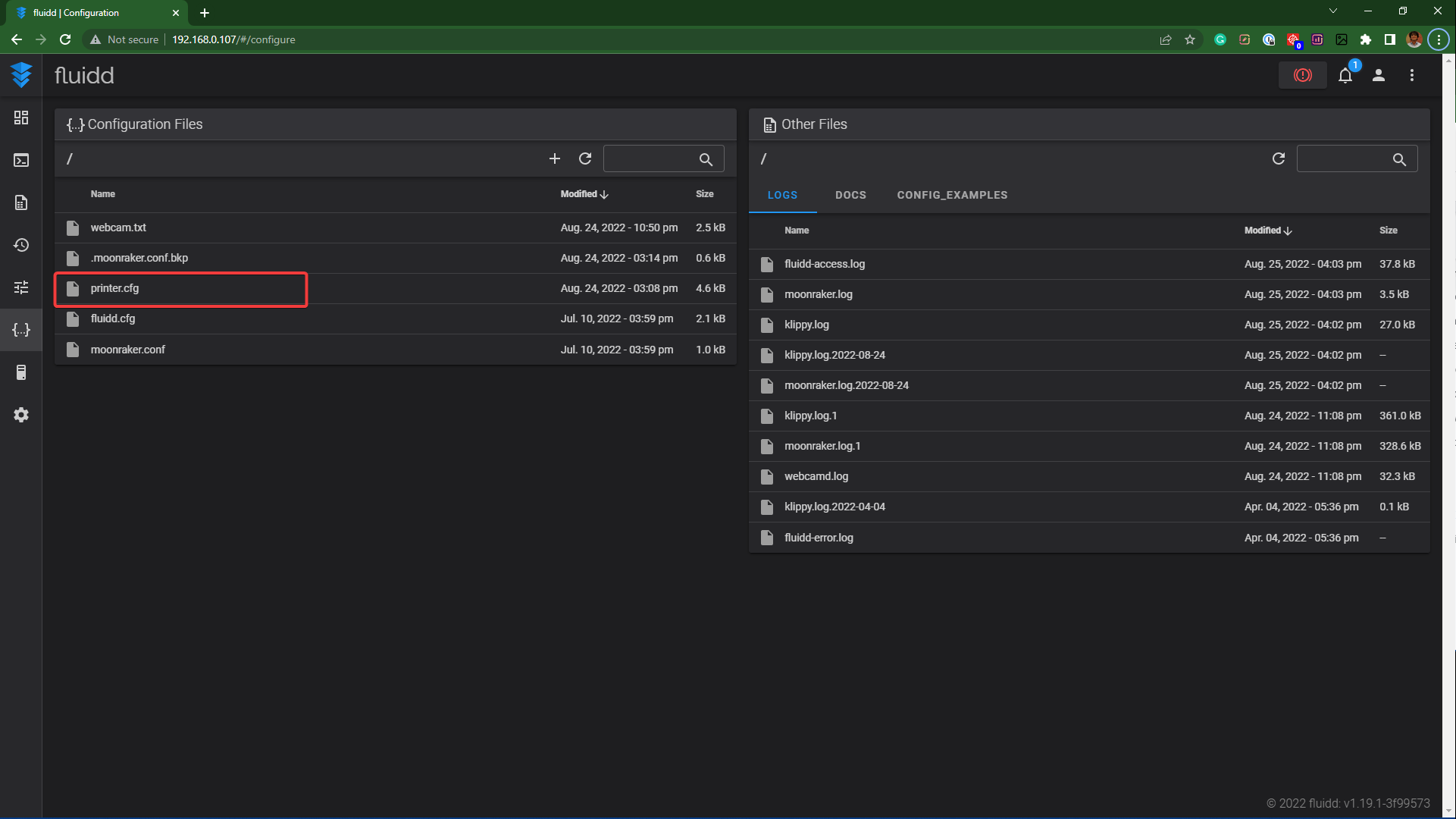
Task: Click the browser address bar URL
Action: point(233,39)
